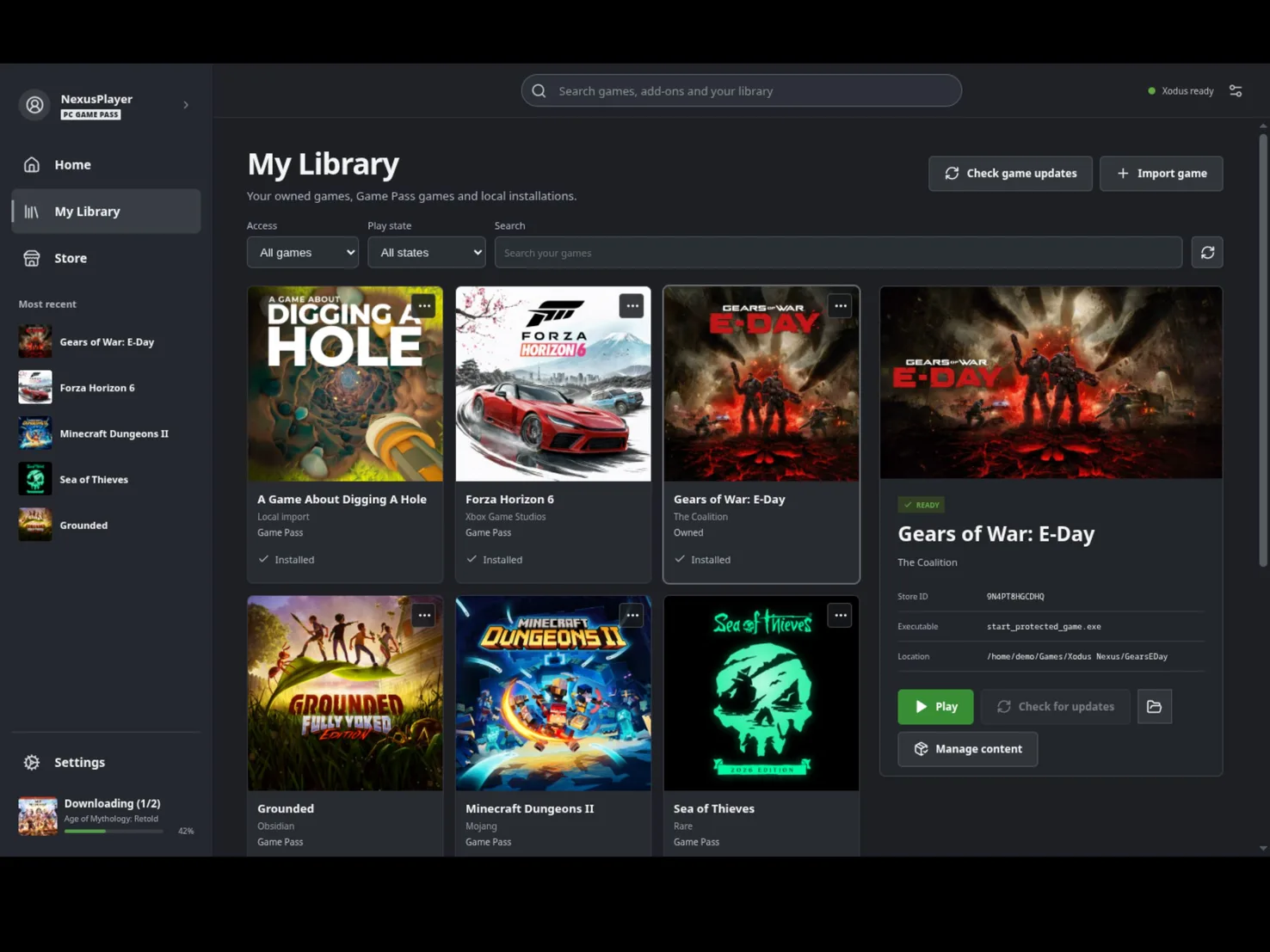Click the Play button for Gears of War
1270x952 pixels.
[x=935, y=706]
